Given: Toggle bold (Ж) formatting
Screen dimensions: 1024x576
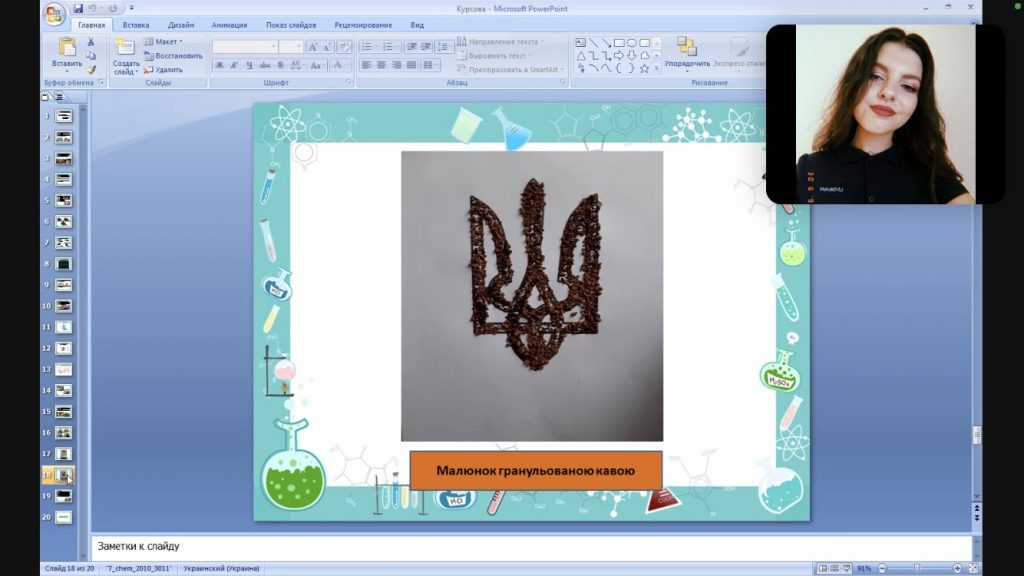Looking at the screenshot, I should pos(220,66).
